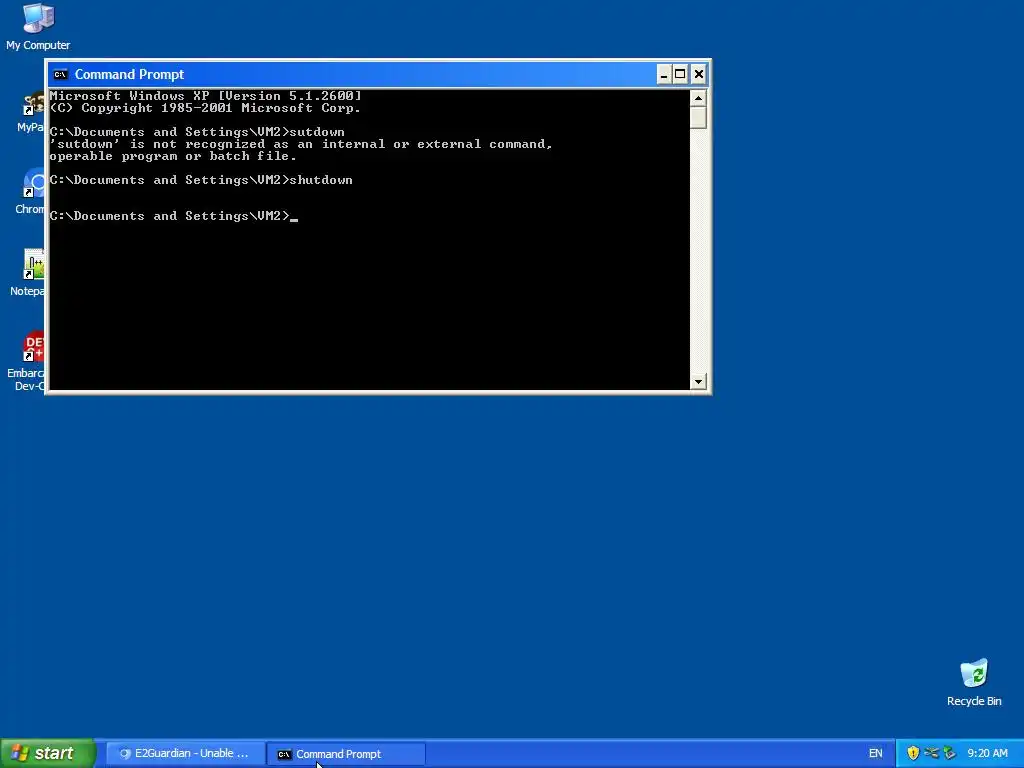Select the Embarcadero Dev-C++ desktop shortcut
This screenshot has width=1024, height=768.
[26, 362]
